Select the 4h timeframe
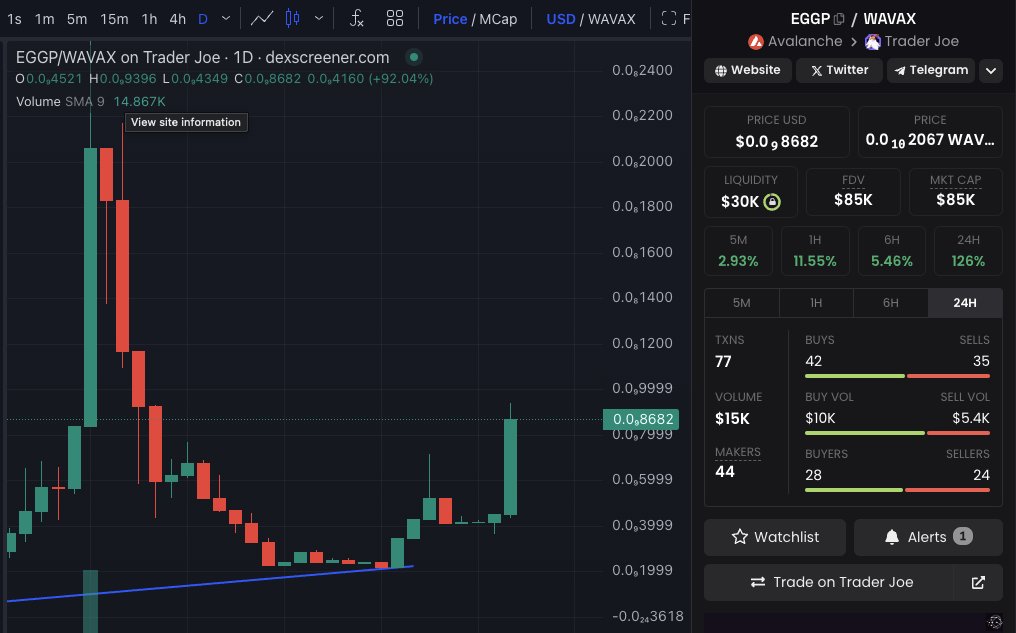The height and width of the screenshot is (633, 1016). pyautogui.click(x=178, y=19)
